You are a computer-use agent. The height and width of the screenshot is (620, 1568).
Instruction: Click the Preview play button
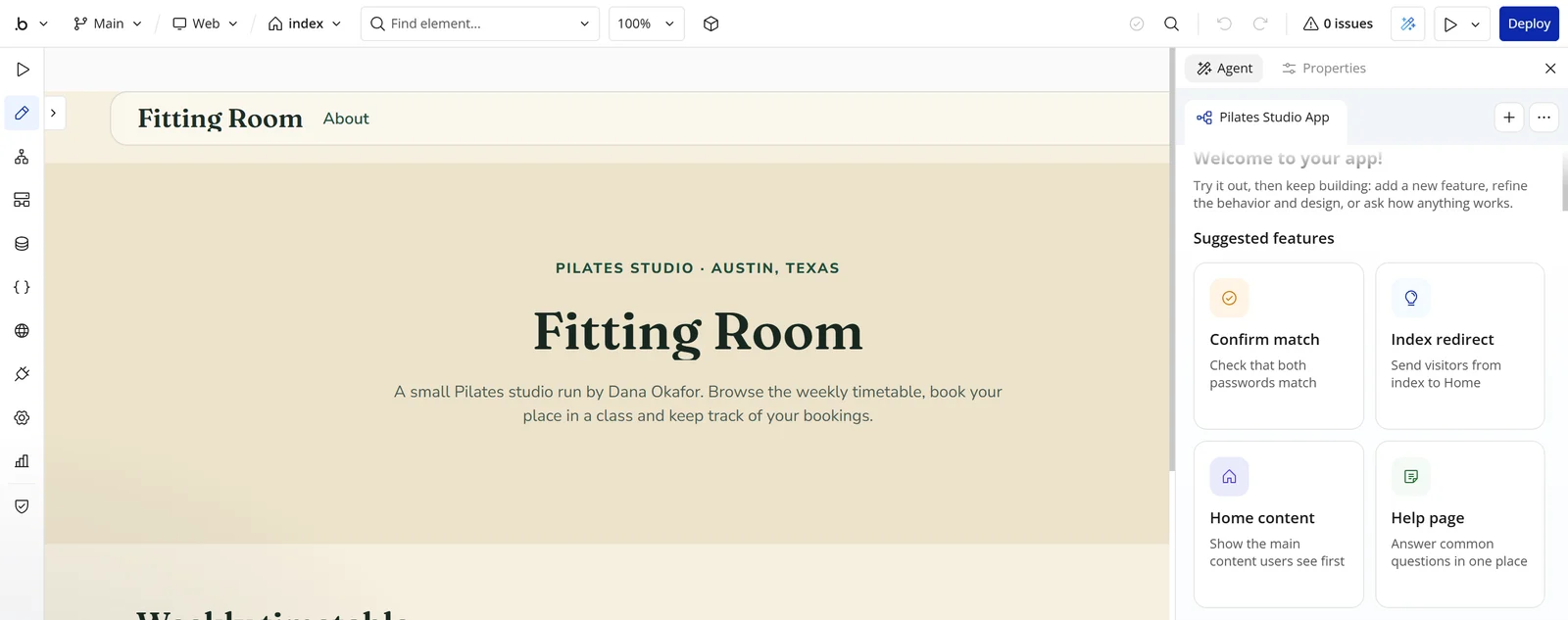pyautogui.click(x=1450, y=24)
